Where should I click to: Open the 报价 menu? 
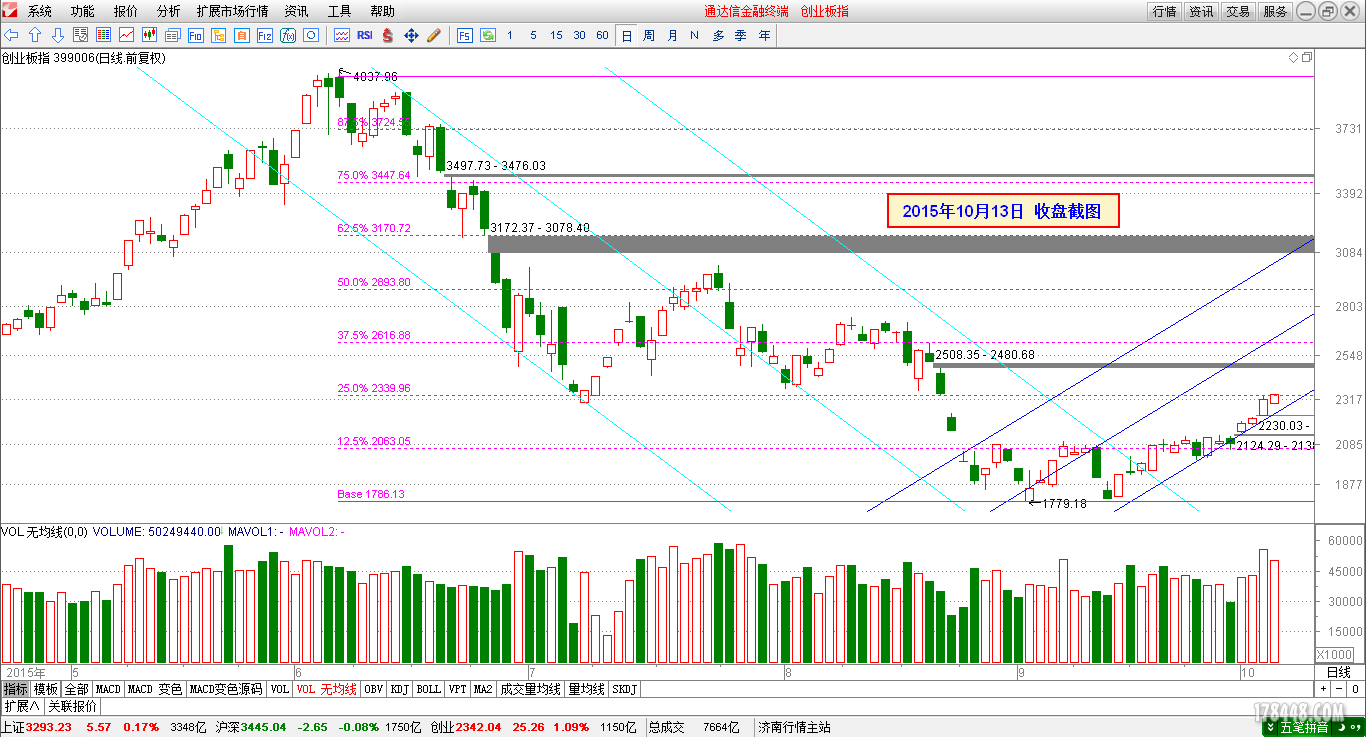(x=126, y=11)
